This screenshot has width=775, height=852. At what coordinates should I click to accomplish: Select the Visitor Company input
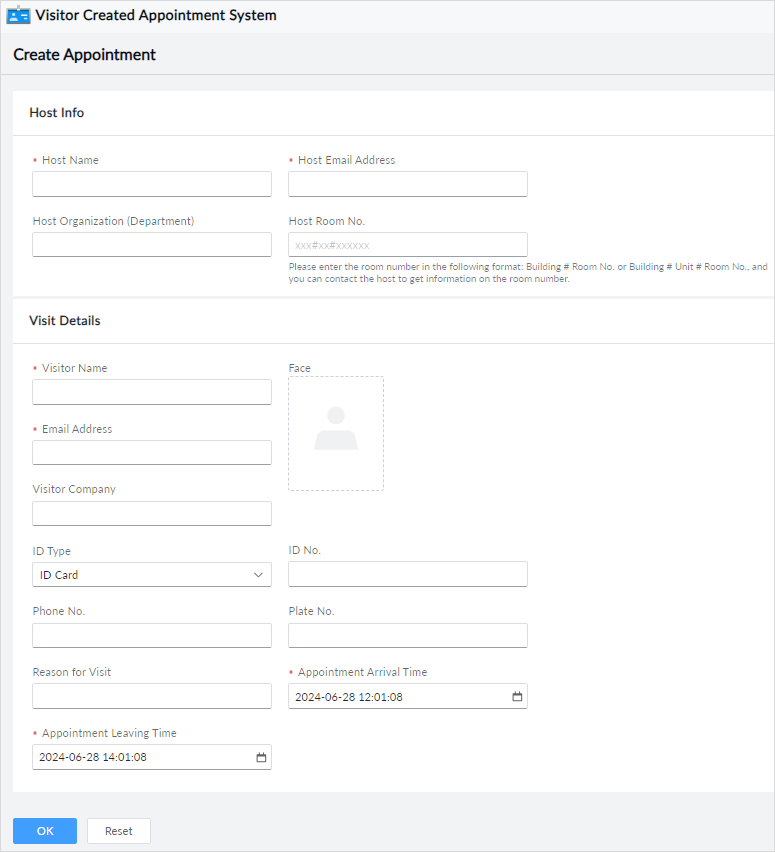tap(152, 514)
